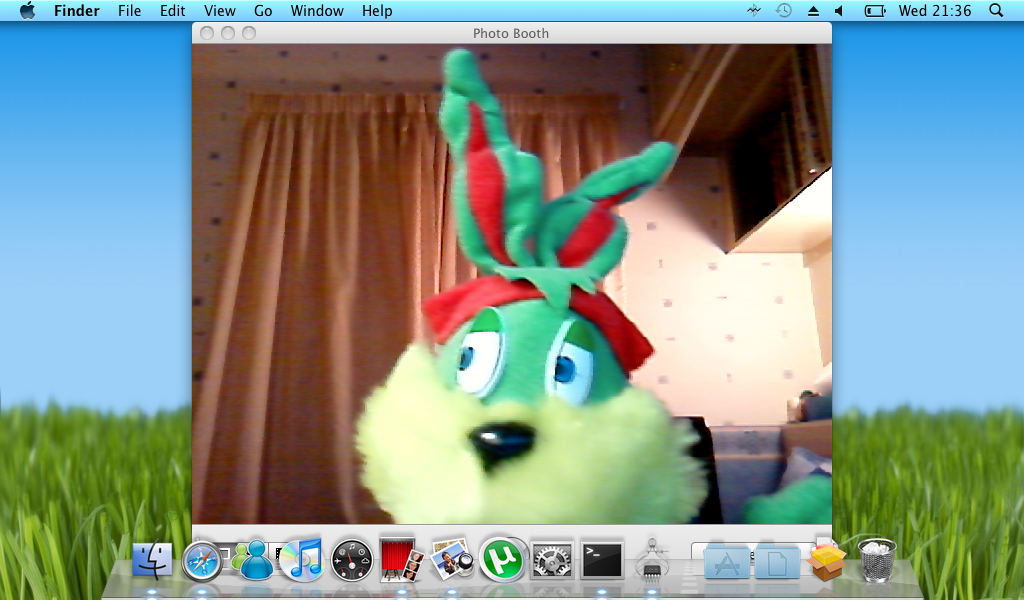Open MSN Messenger from the Dock

click(251, 560)
